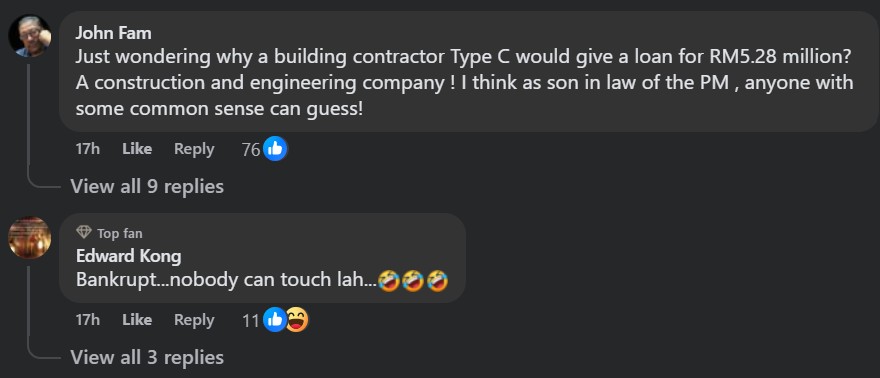880x378 pixels.
Task: Like John Fam's comment
Action: (137, 149)
